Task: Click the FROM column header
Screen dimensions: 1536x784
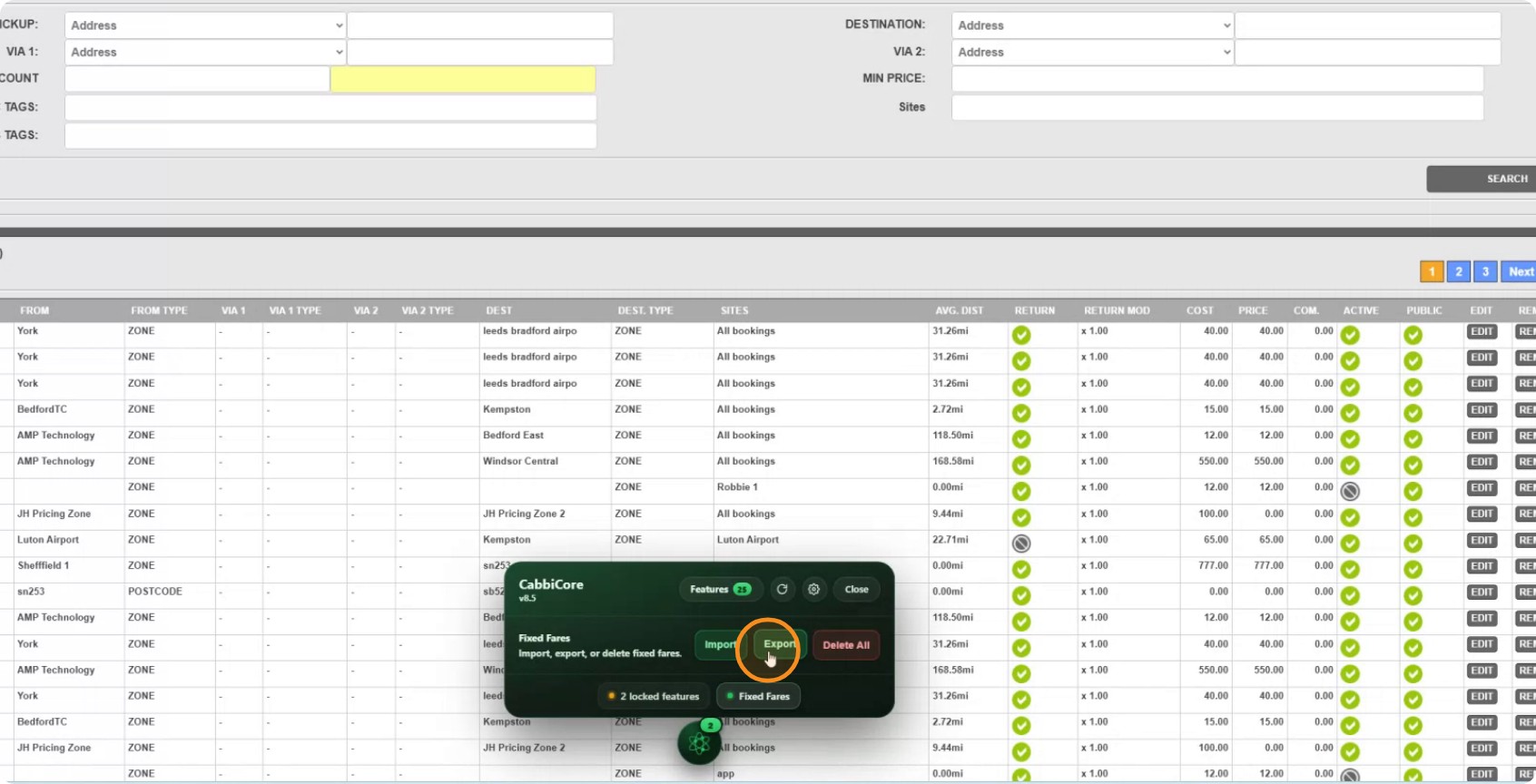Action: (34, 310)
